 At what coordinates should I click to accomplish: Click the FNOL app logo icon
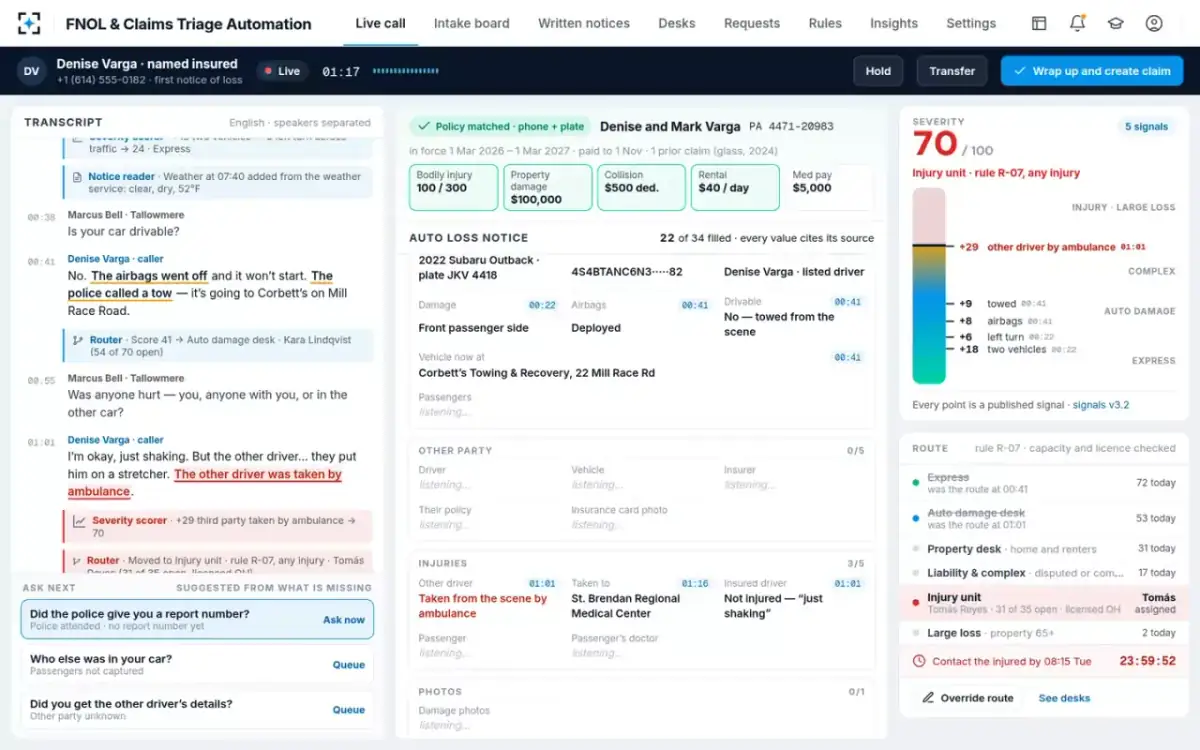pyautogui.click(x=30, y=23)
